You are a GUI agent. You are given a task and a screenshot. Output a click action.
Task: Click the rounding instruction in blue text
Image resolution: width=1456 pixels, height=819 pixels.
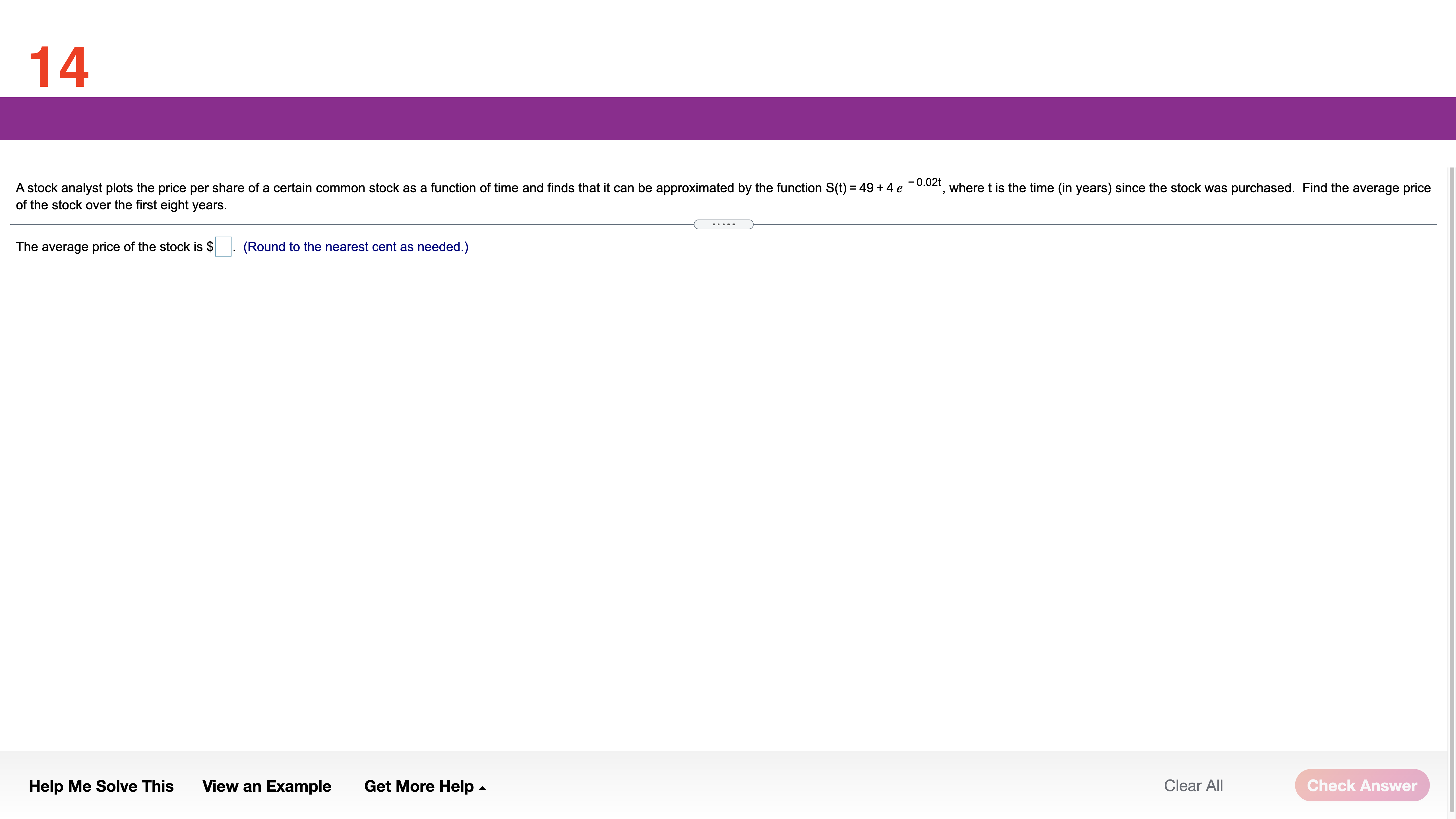click(355, 247)
